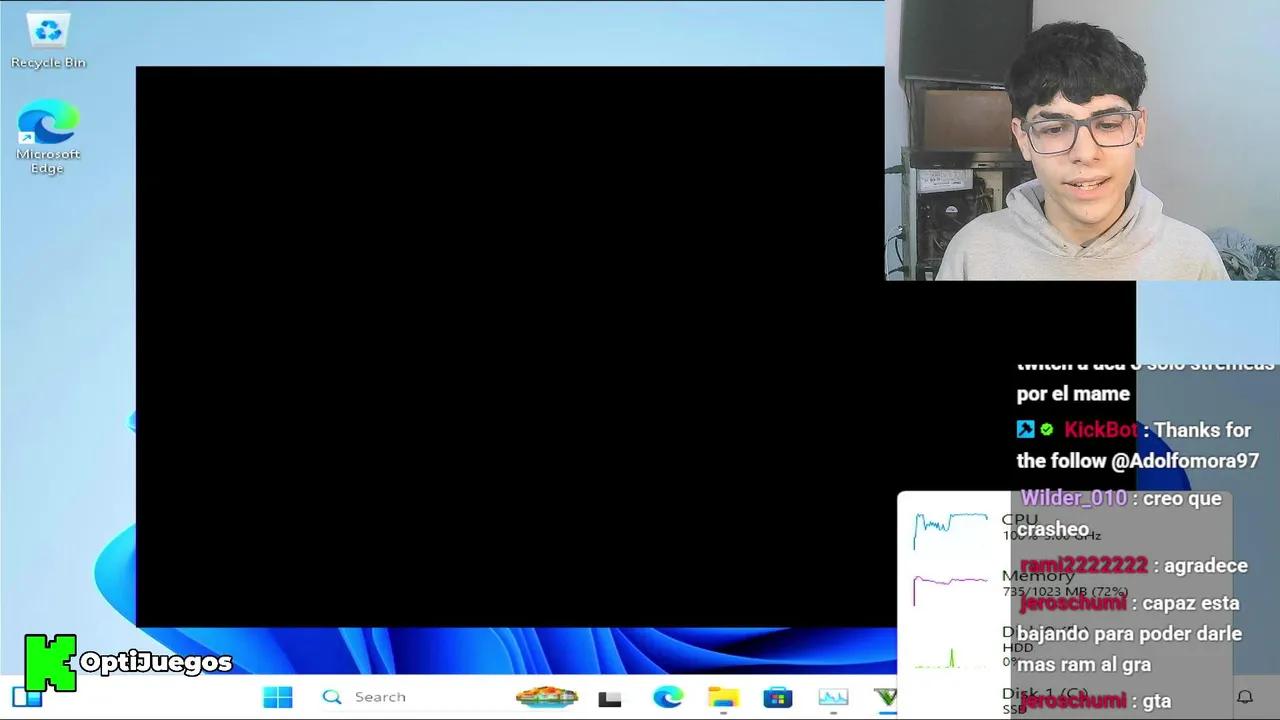Open File Explorer from the taskbar

click(x=723, y=697)
